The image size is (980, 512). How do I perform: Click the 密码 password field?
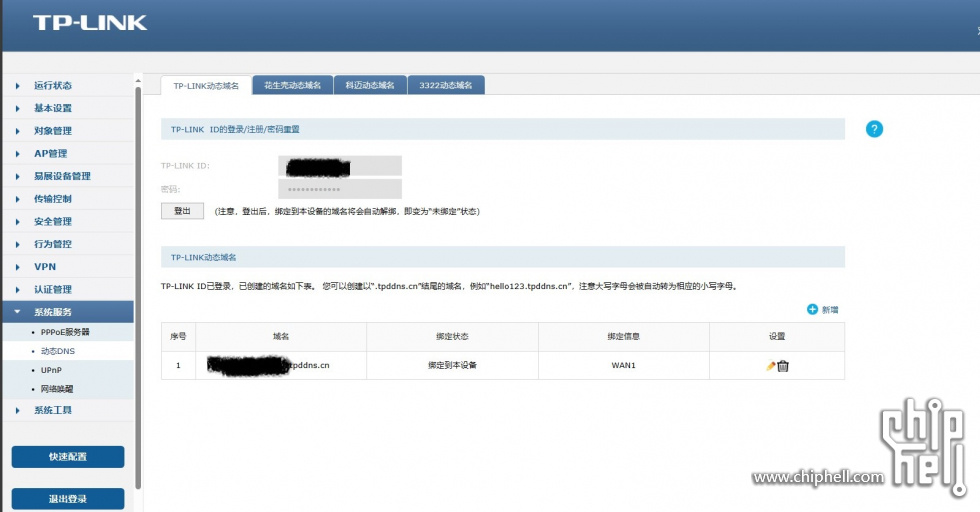pos(340,189)
